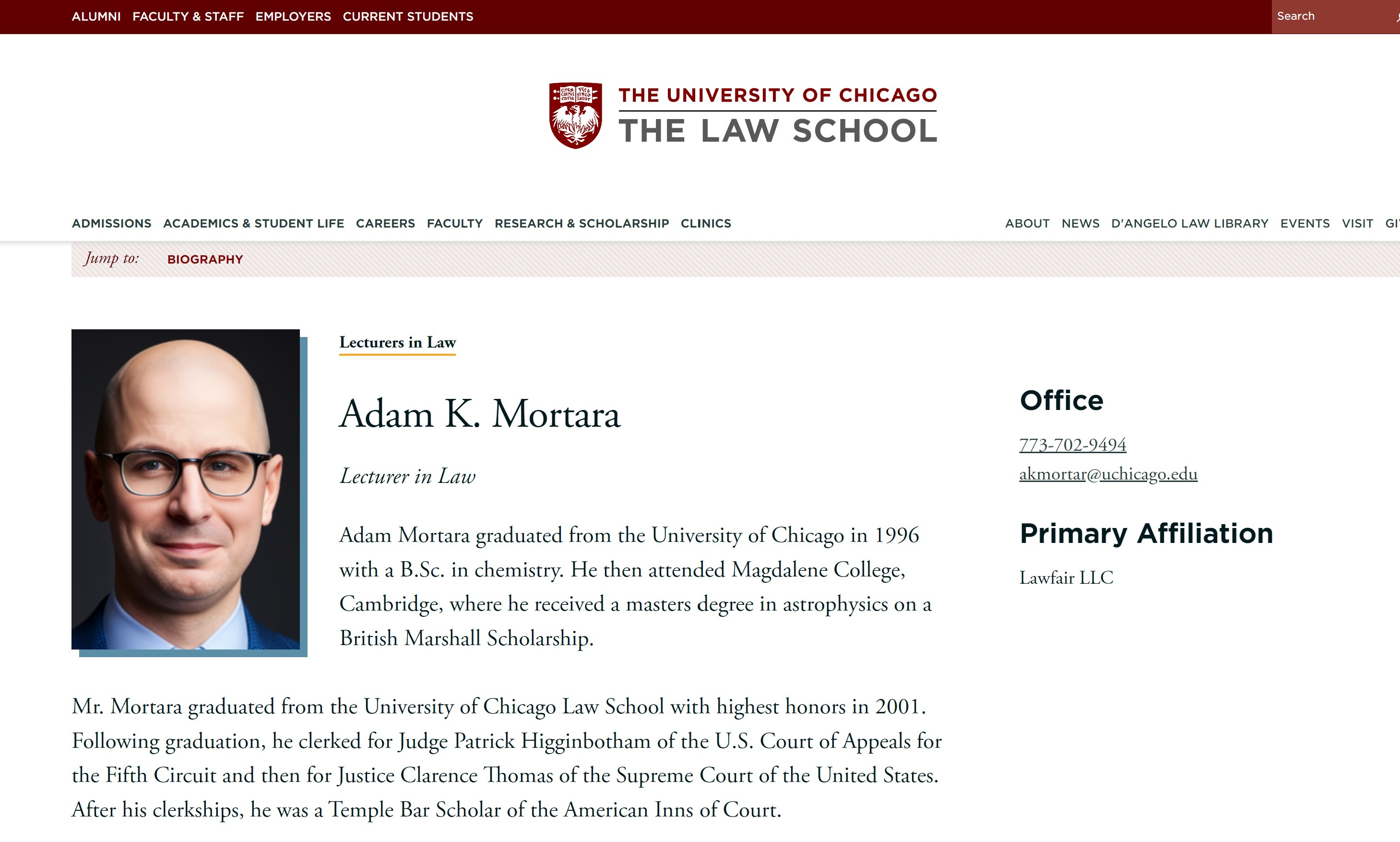The height and width of the screenshot is (842, 1400).
Task: Open the Current Students link
Action: pos(408,16)
